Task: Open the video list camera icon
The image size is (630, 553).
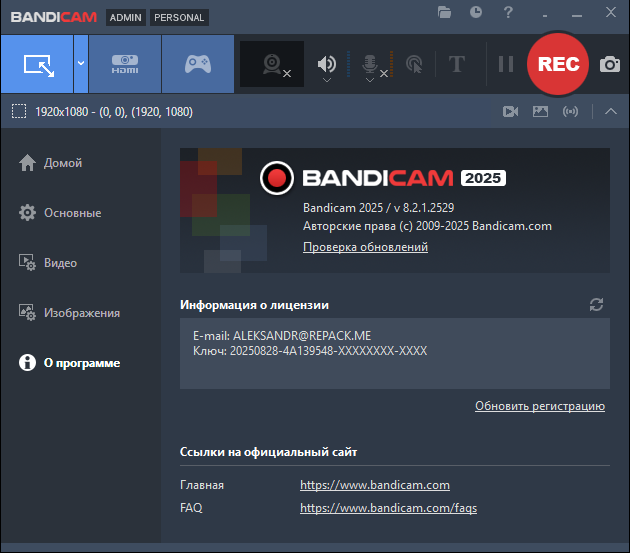Action: pyautogui.click(x=510, y=111)
